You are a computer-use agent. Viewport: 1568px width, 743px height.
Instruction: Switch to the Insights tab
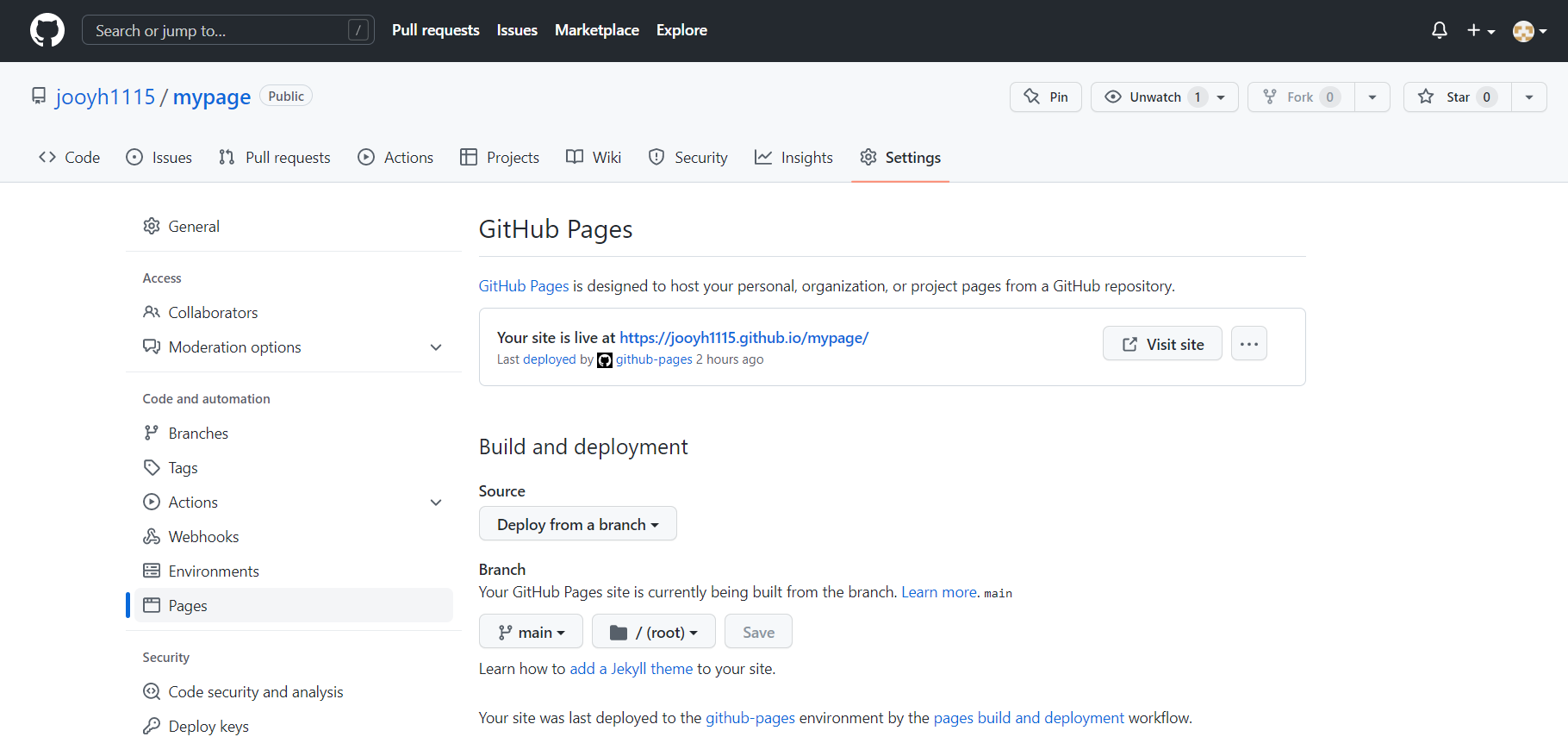point(793,157)
